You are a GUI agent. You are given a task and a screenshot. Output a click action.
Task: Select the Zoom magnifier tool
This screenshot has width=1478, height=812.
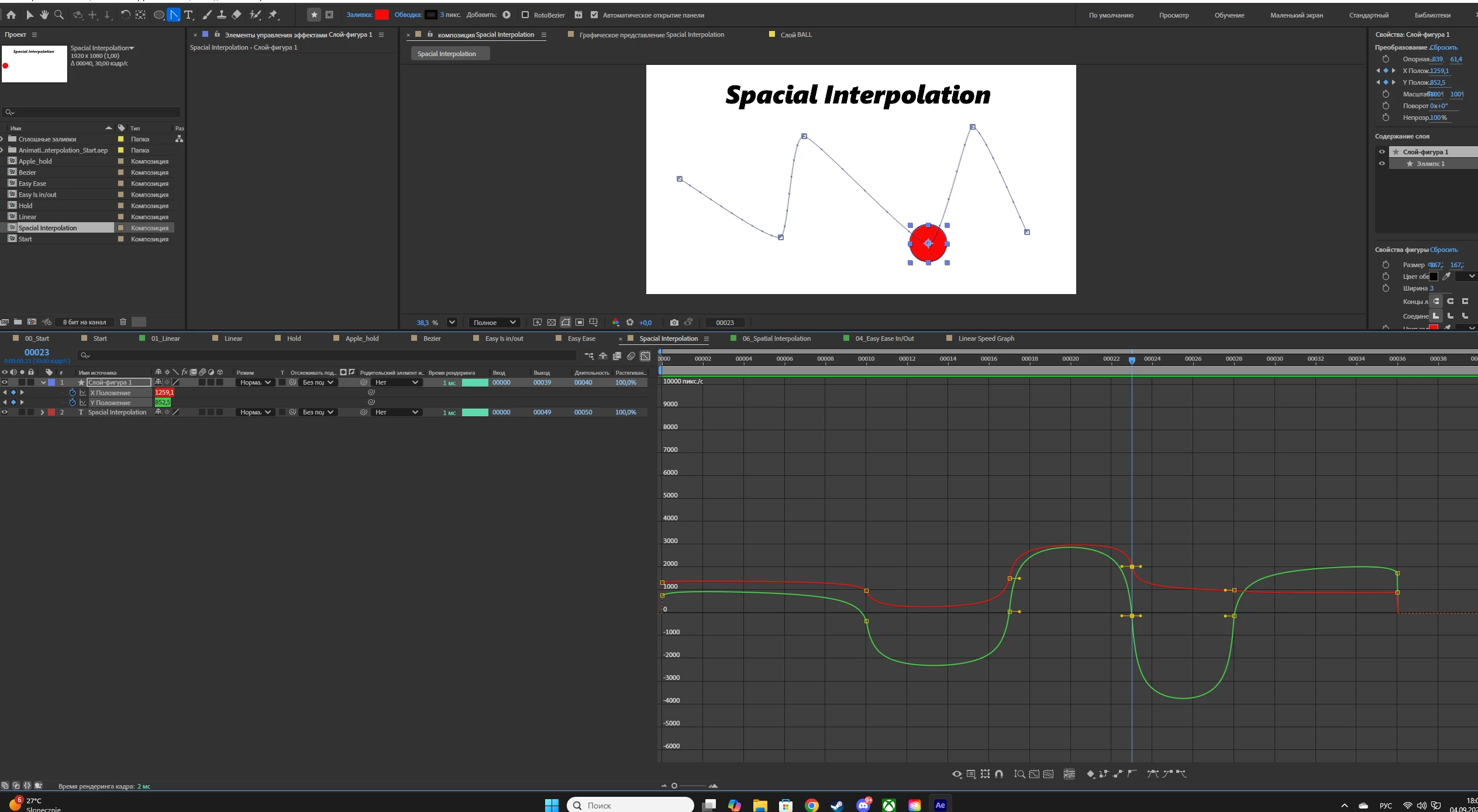pos(59,15)
